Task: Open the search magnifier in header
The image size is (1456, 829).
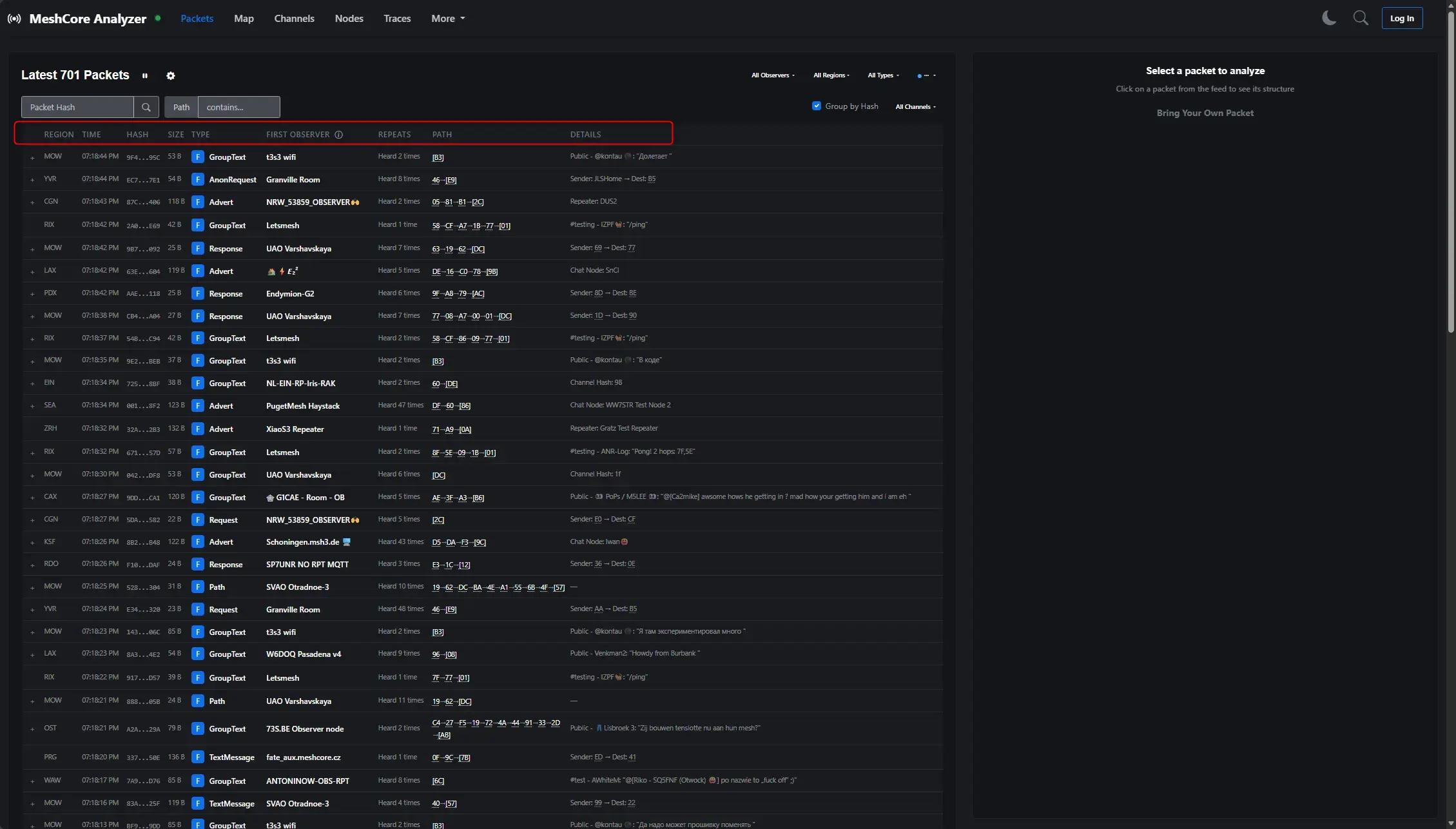Action: [1361, 18]
